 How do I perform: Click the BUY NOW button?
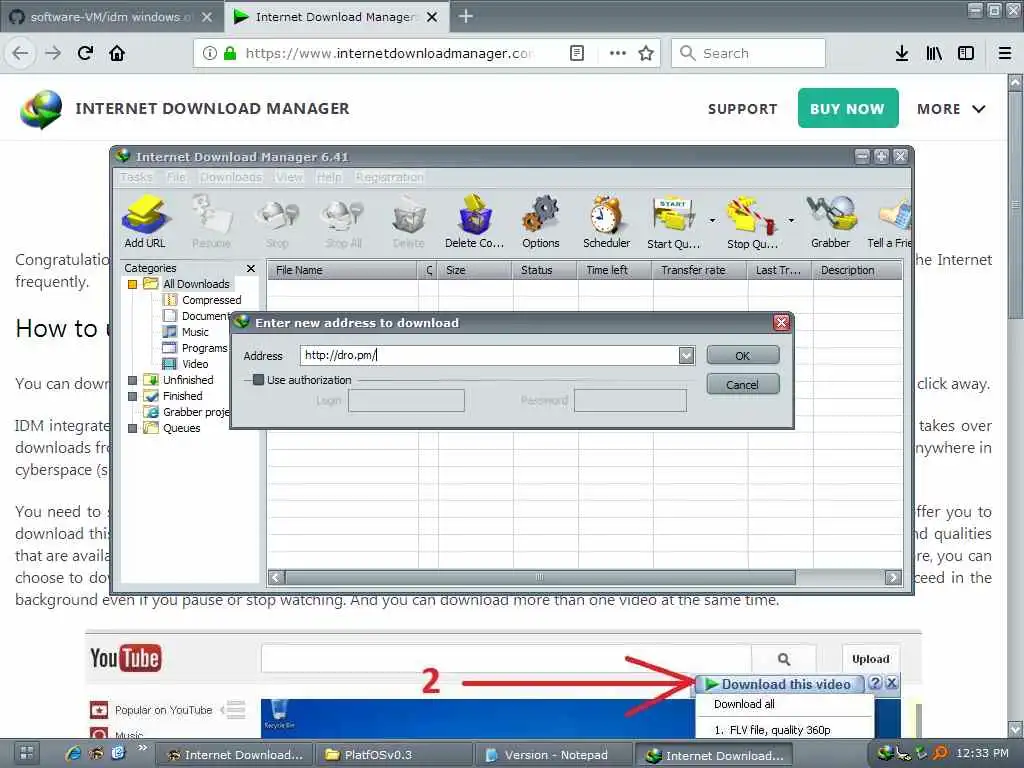[x=848, y=108]
